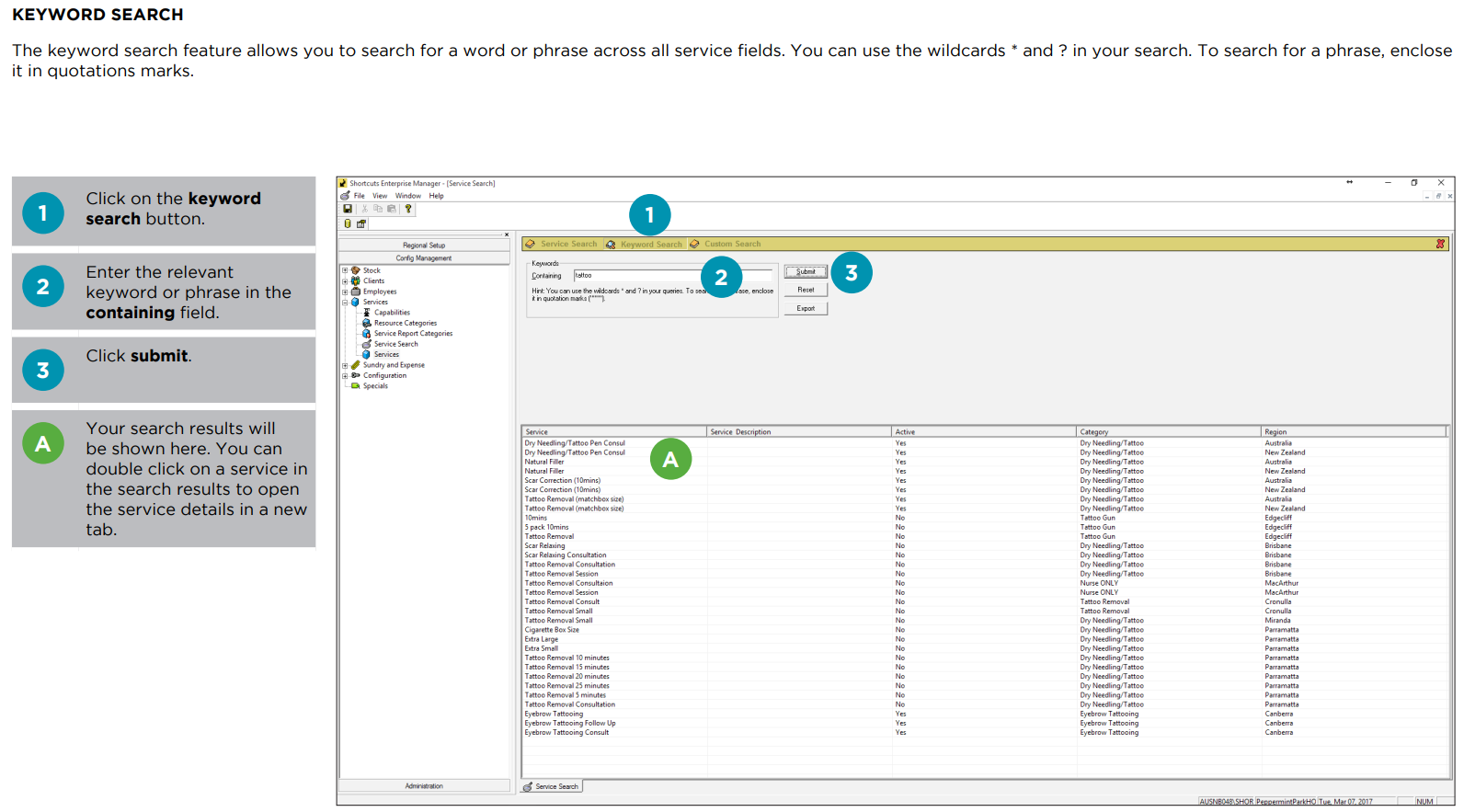1464x812 pixels.
Task: Click the yellow question mark Help icon
Action: pyautogui.click(x=408, y=209)
